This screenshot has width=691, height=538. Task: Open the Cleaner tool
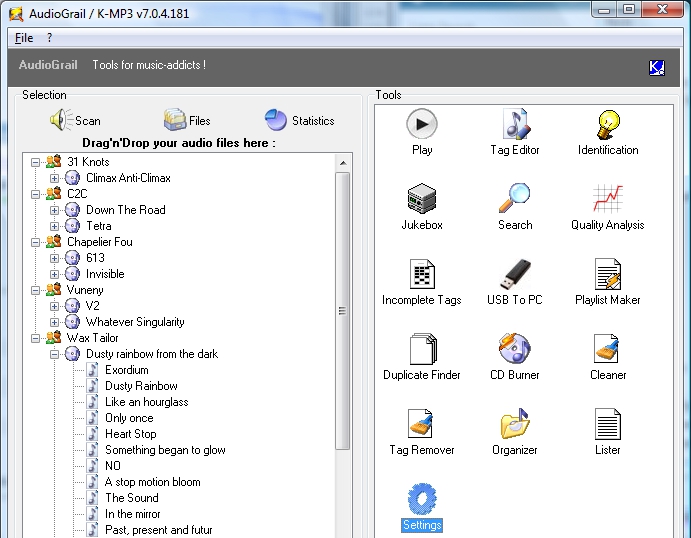click(608, 357)
